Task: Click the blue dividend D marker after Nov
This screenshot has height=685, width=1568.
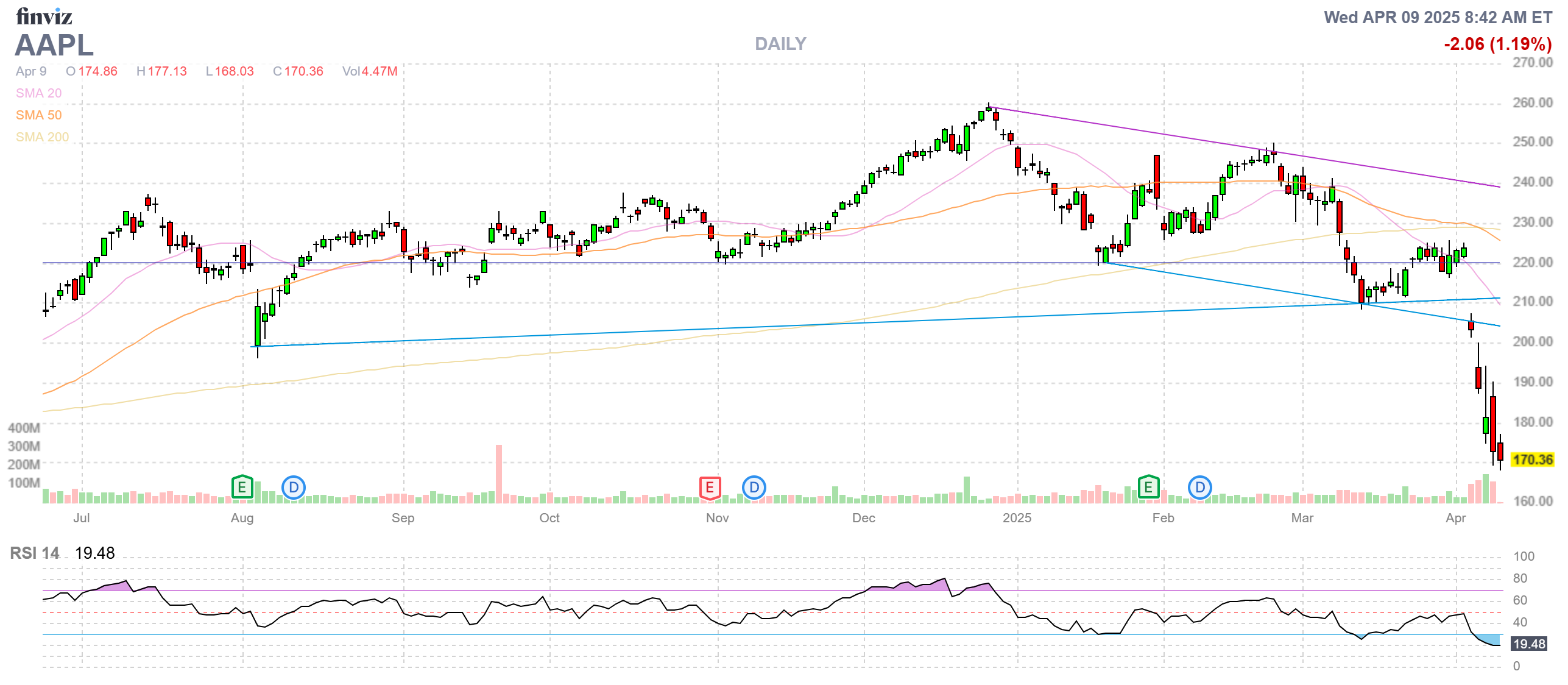Action: pyautogui.click(x=754, y=488)
